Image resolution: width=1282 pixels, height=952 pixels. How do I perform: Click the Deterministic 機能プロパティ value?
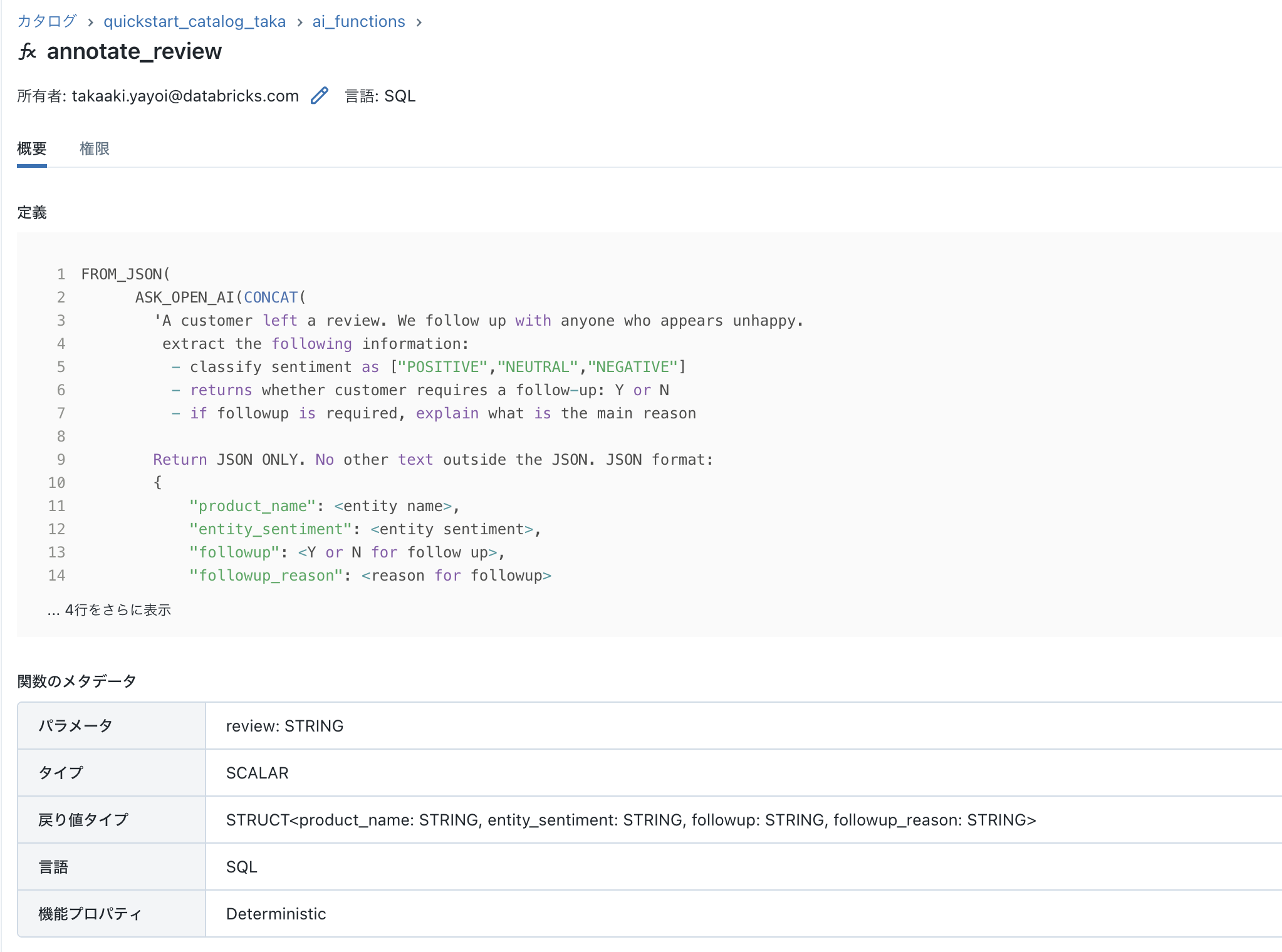click(x=276, y=913)
